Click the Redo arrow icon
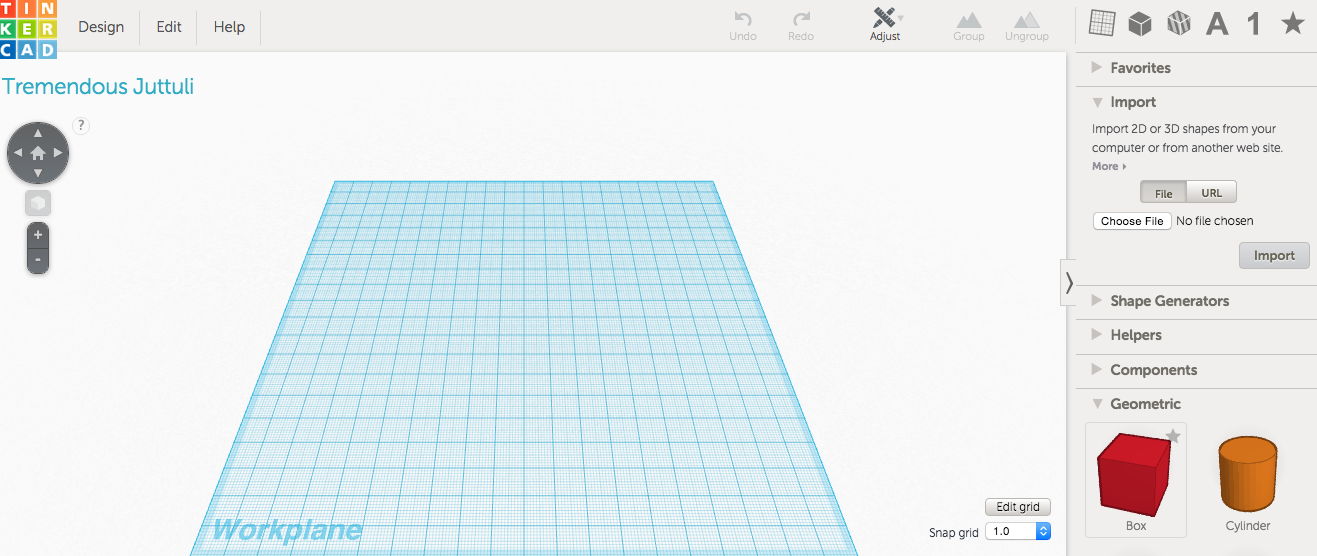Viewport: 1317px width, 556px height. pos(801,19)
